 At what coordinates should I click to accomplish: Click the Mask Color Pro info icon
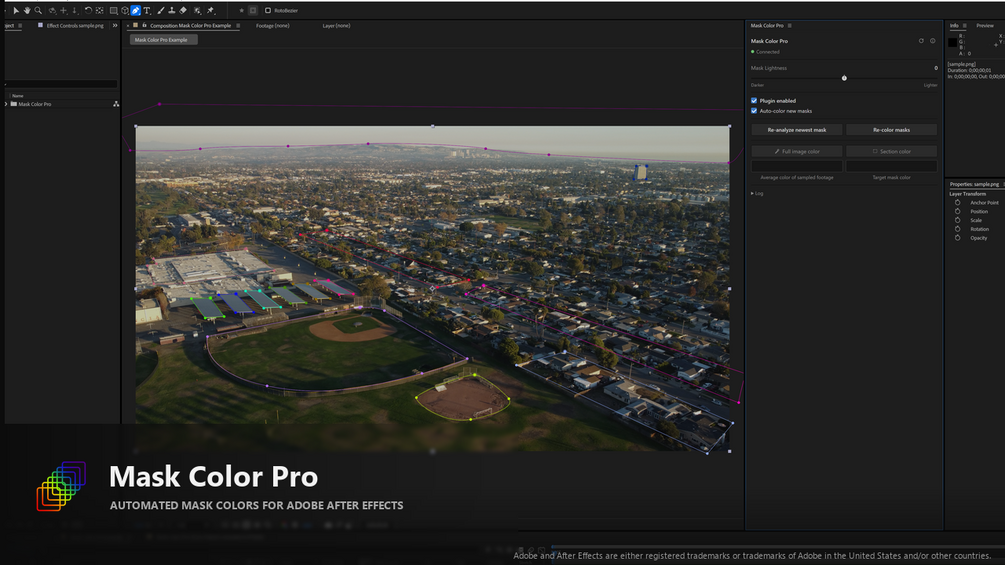933,40
